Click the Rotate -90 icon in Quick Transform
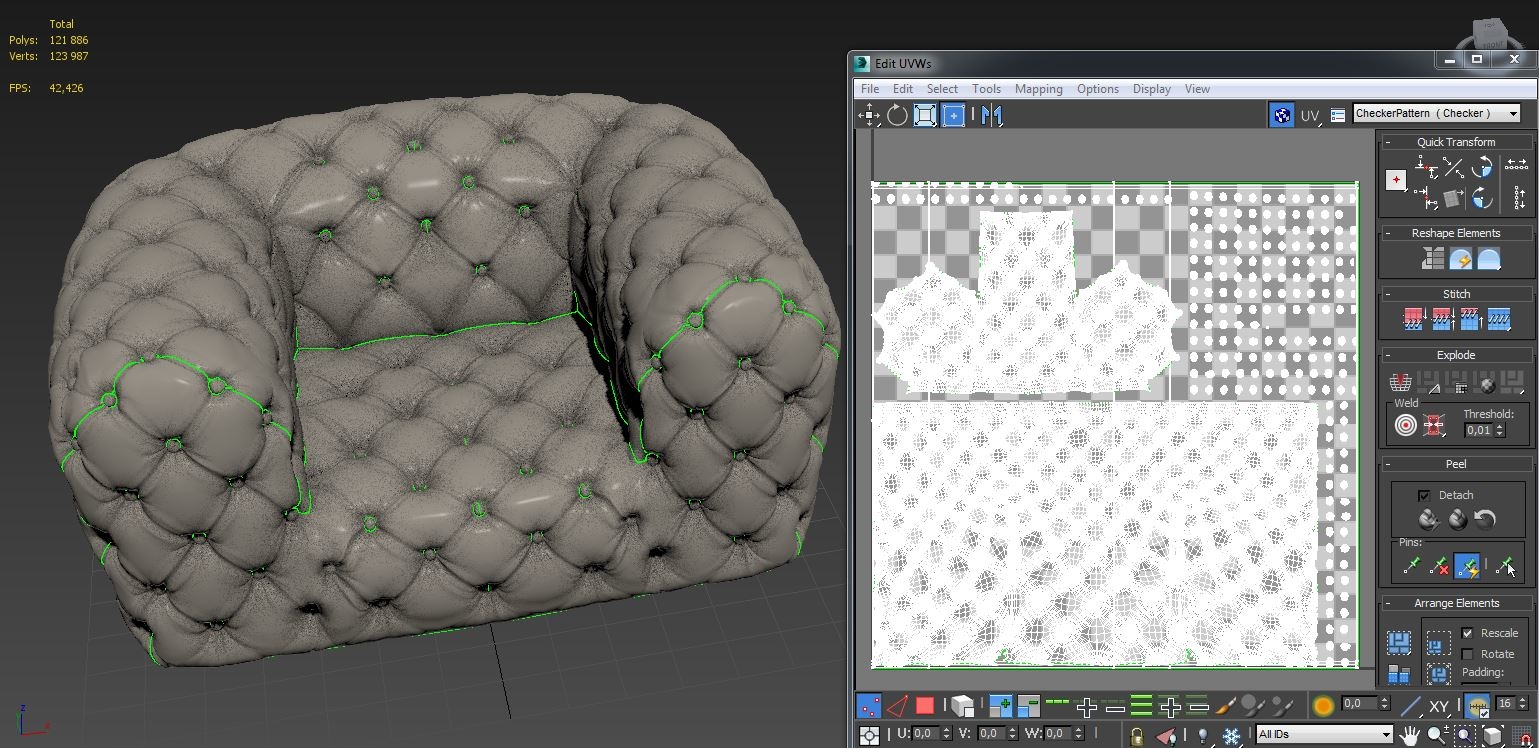Viewport: 1539px width, 748px height. click(1482, 198)
